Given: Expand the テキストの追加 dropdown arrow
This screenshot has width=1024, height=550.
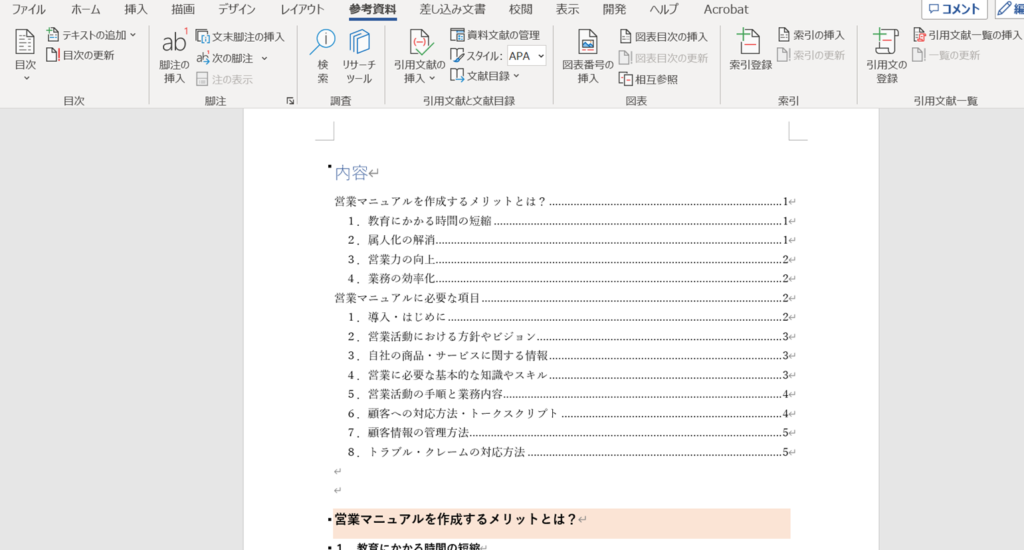Looking at the screenshot, I should tap(133, 35).
